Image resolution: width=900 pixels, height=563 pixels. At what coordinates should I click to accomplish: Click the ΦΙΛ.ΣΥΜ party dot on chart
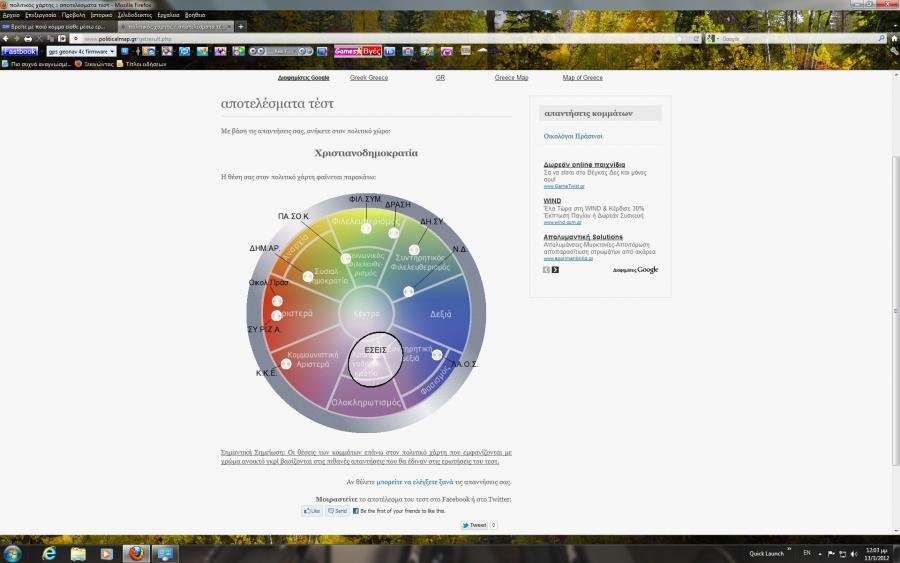(x=366, y=228)
